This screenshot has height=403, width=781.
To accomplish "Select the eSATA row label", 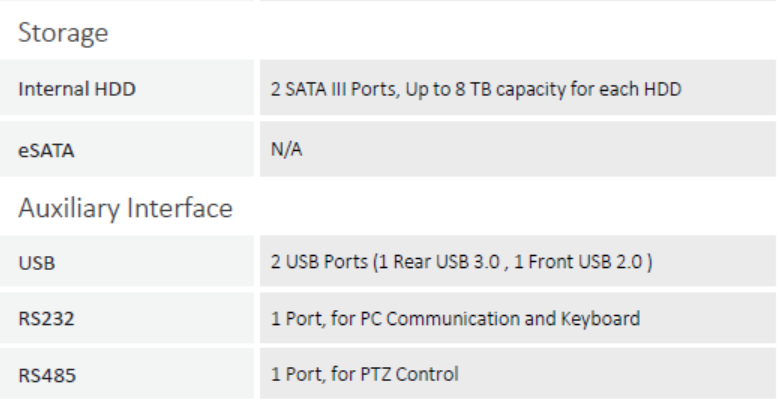I will pyautogui.click(x=127, y=149).
